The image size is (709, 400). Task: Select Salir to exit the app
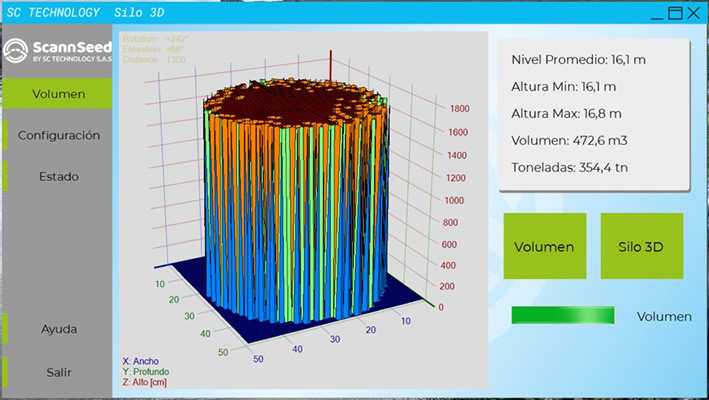tap(58, 372)
